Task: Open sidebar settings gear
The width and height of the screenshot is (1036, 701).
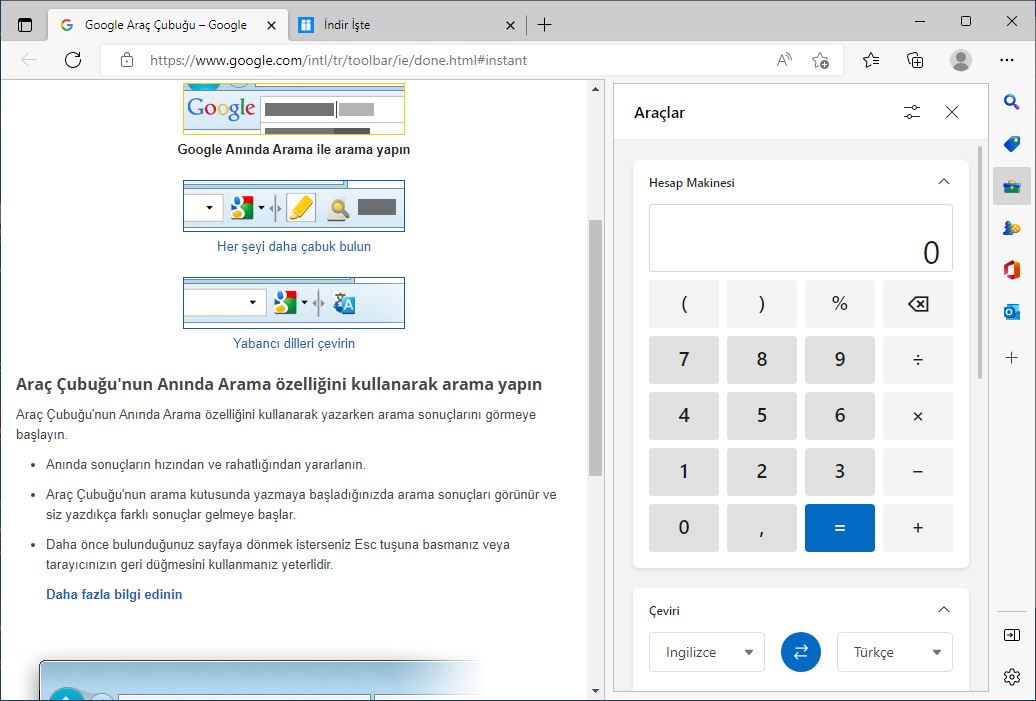Action: 1012,677
